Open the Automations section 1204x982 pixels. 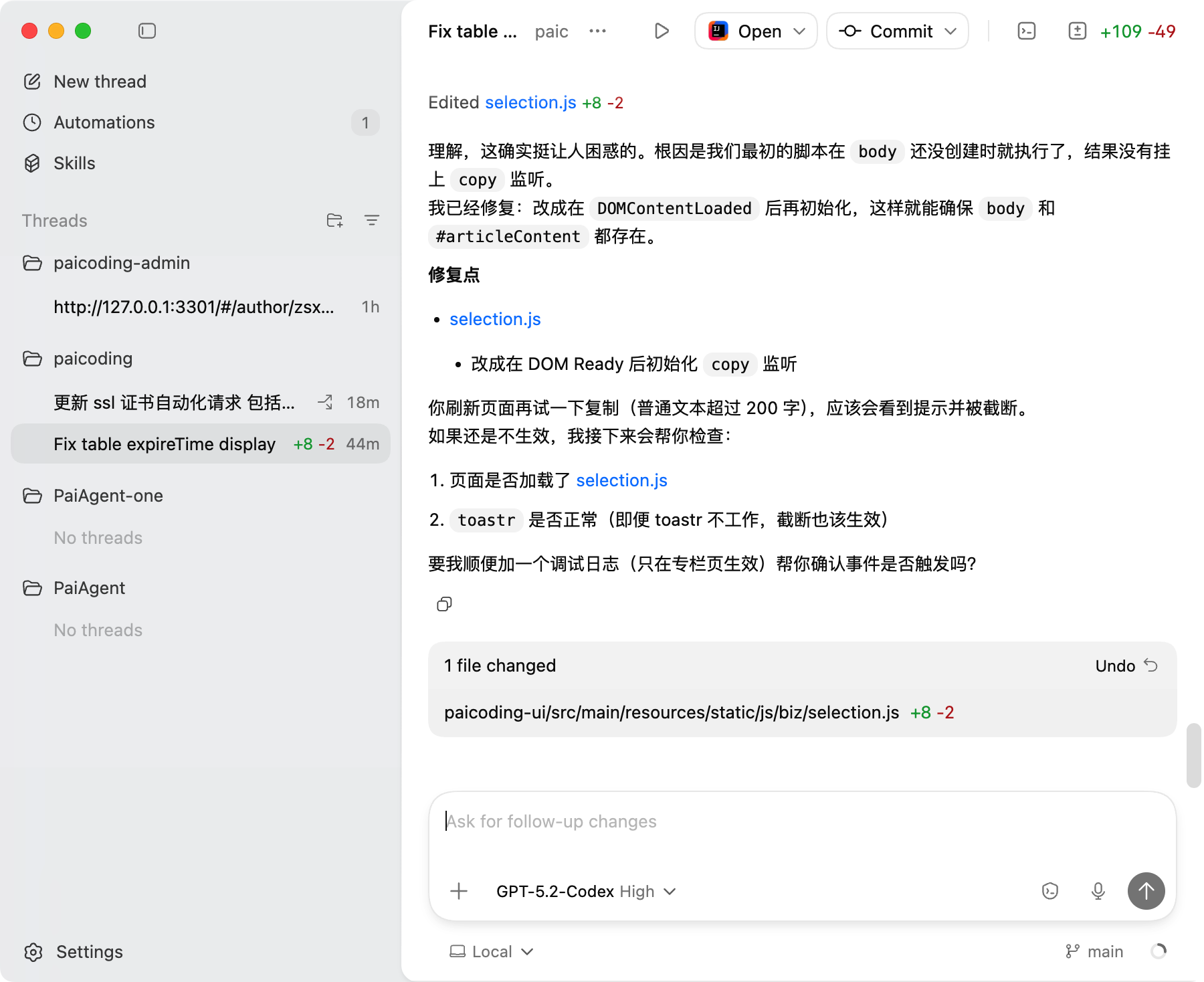click(104, 122)
